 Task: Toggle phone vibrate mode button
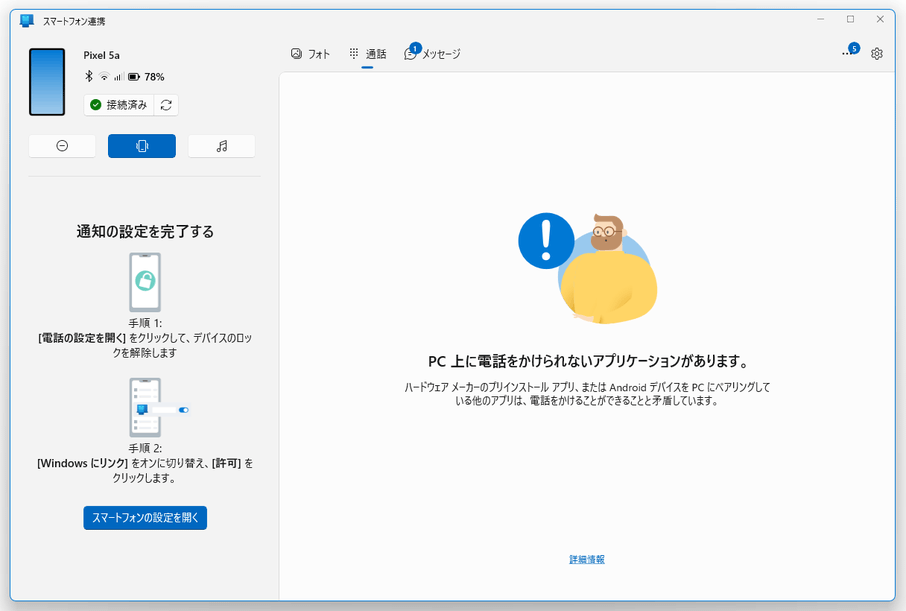coord(142,146)
